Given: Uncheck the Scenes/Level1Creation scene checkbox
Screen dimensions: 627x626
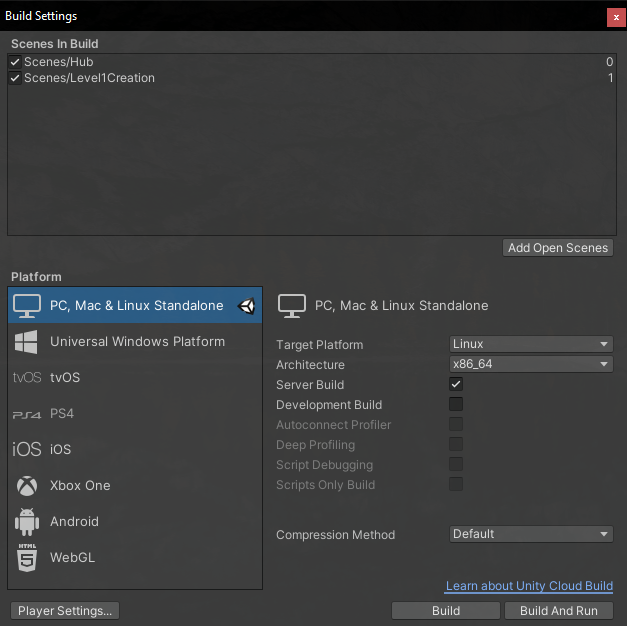Looking at the screenshot, I should 15,78.
